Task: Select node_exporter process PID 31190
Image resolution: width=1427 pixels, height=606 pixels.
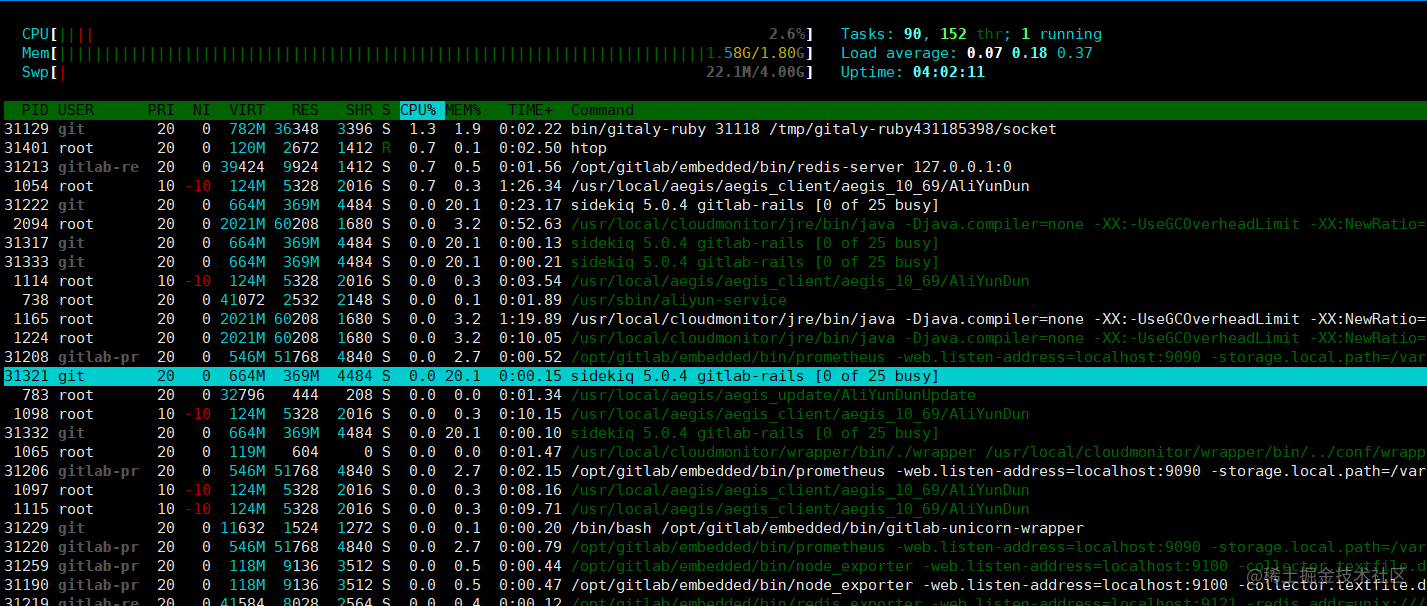Action: tap(713, 585)
